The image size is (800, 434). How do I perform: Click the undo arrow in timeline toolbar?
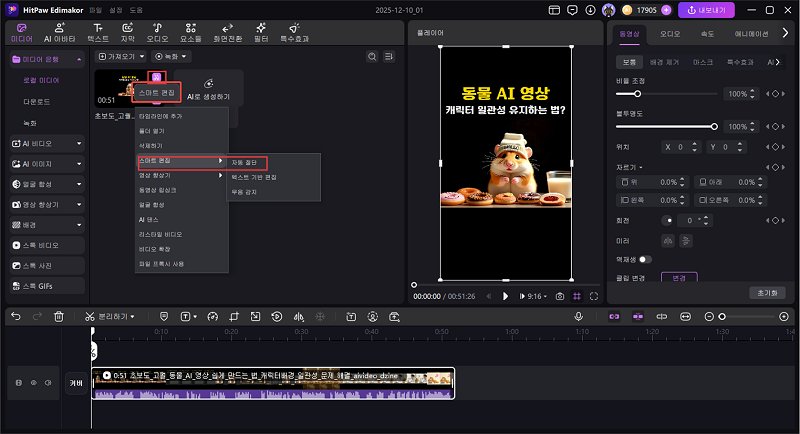(x=16, y=317)
